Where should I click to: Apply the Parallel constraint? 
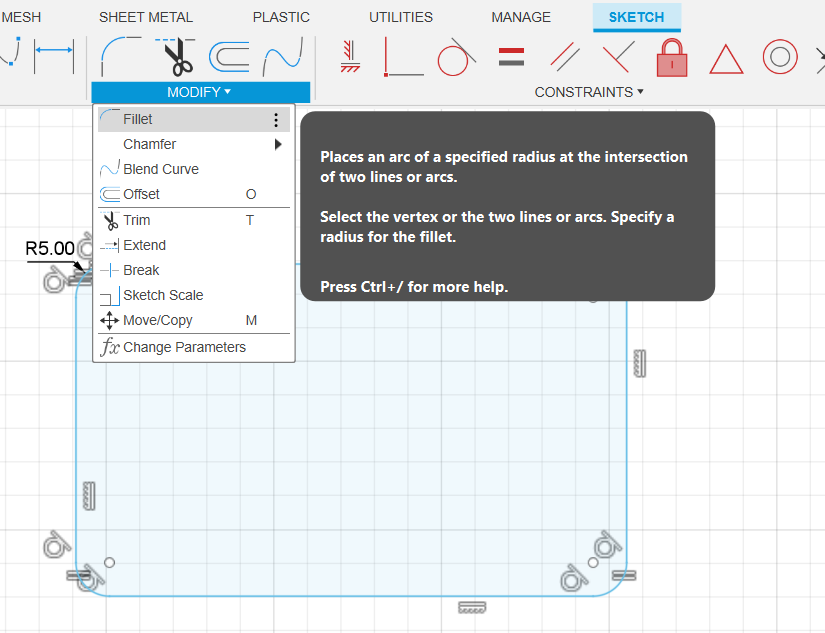click(565, 57)
